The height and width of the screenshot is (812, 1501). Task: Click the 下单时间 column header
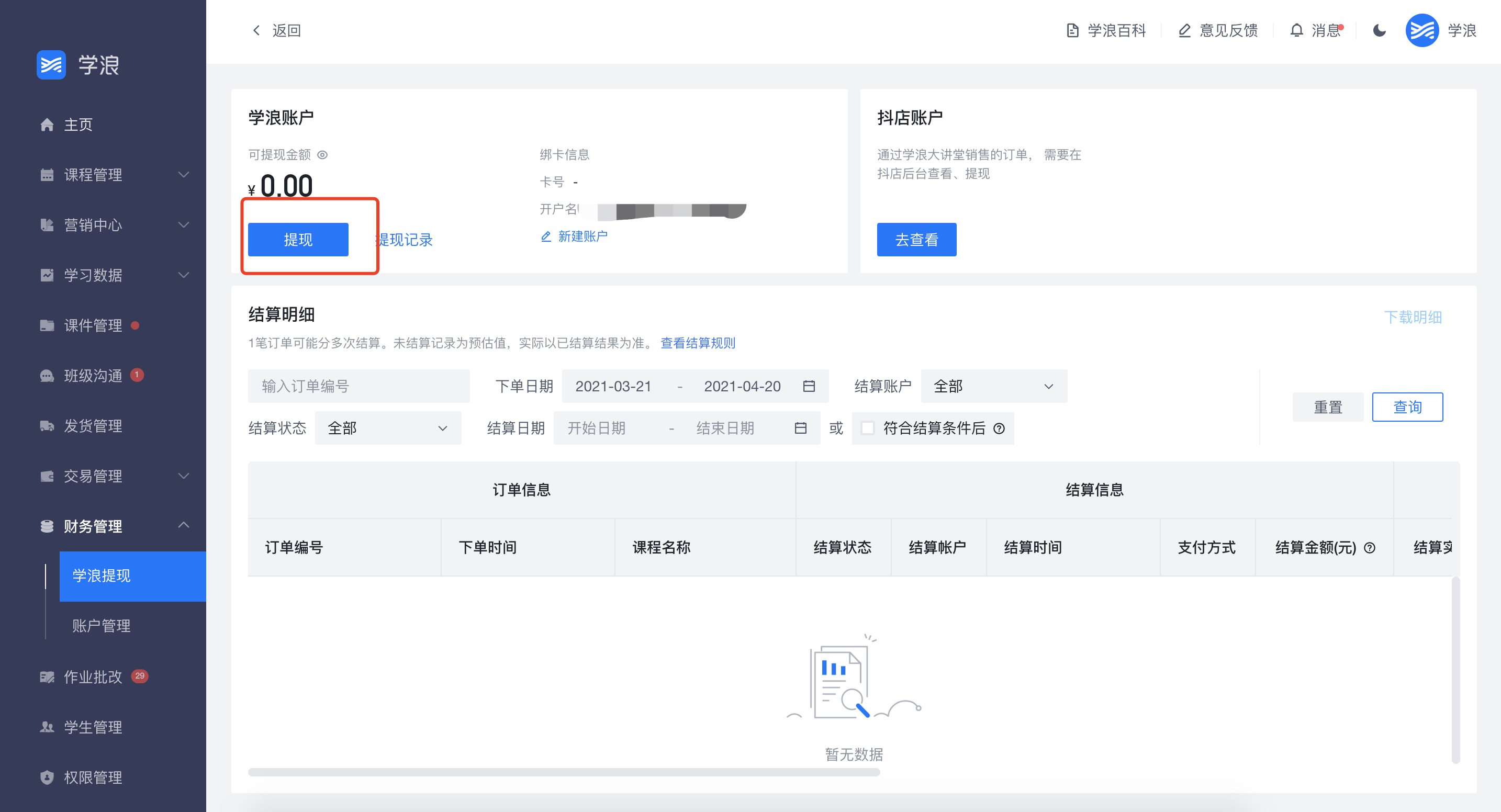[x=528, y=548]
